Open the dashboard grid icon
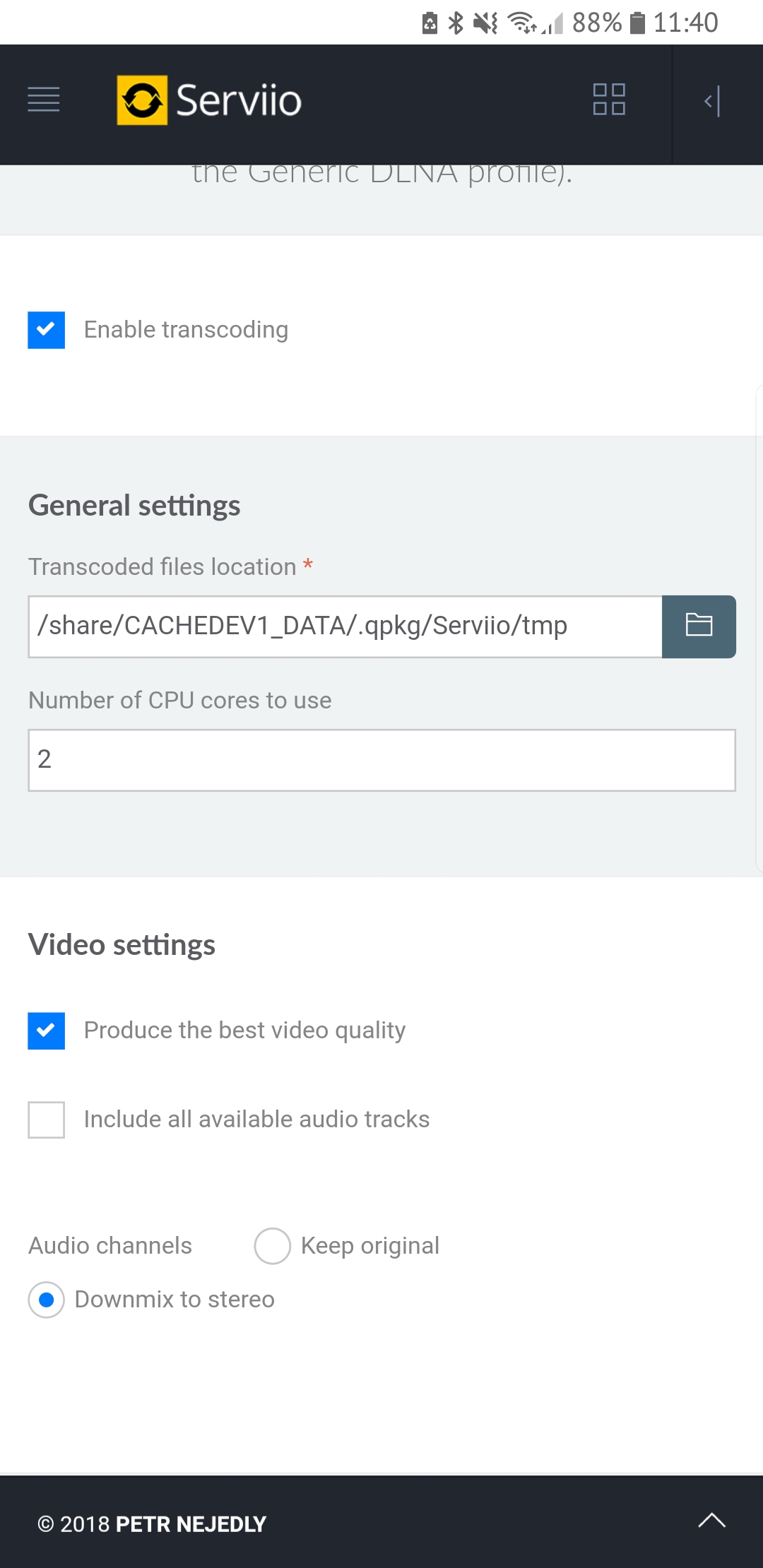 click(608, 101)
